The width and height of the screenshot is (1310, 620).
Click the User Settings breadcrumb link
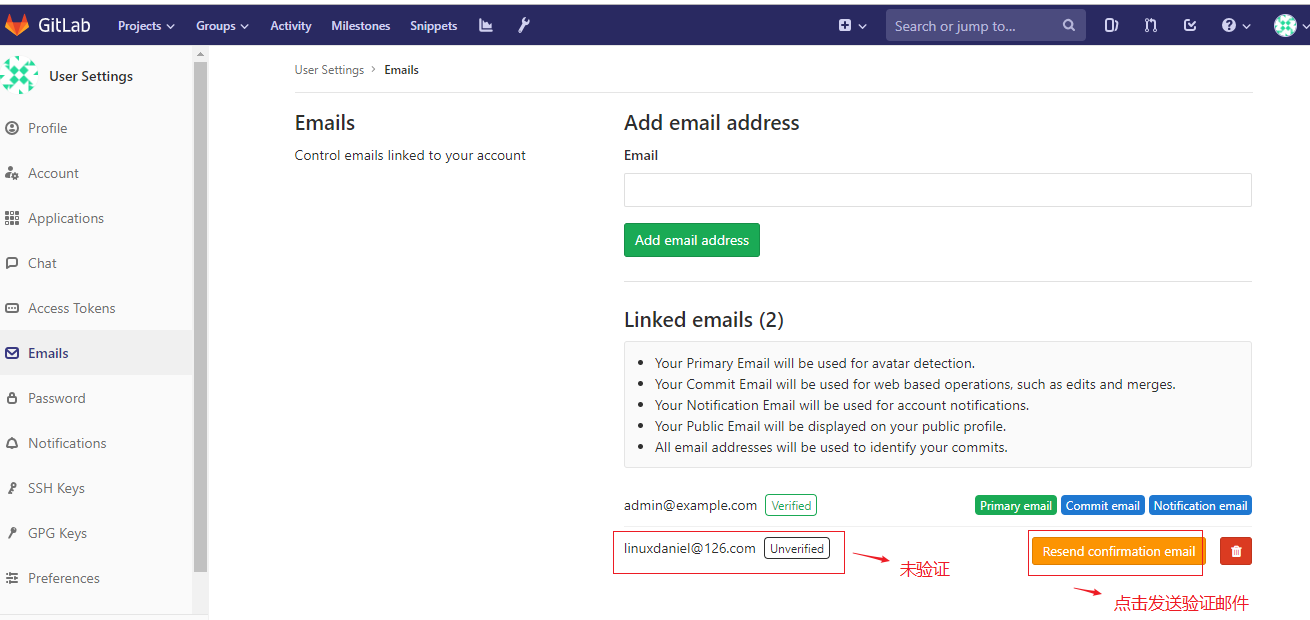(x=329, y=70)
